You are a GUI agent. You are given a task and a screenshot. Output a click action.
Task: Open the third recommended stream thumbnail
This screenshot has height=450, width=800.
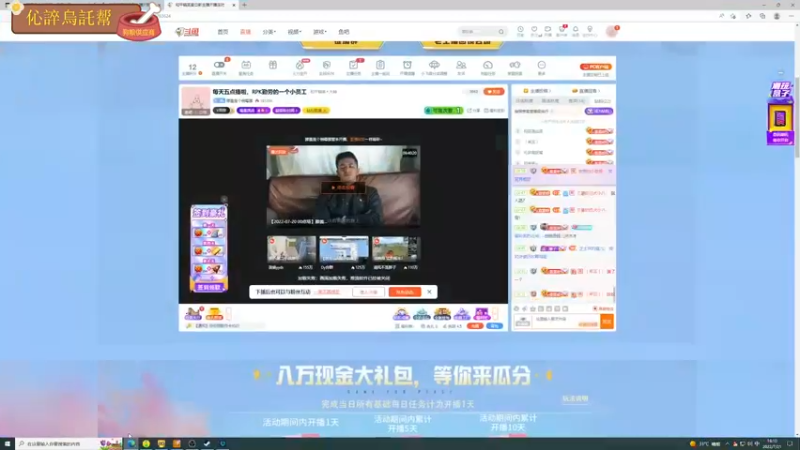tap(396, 249)
